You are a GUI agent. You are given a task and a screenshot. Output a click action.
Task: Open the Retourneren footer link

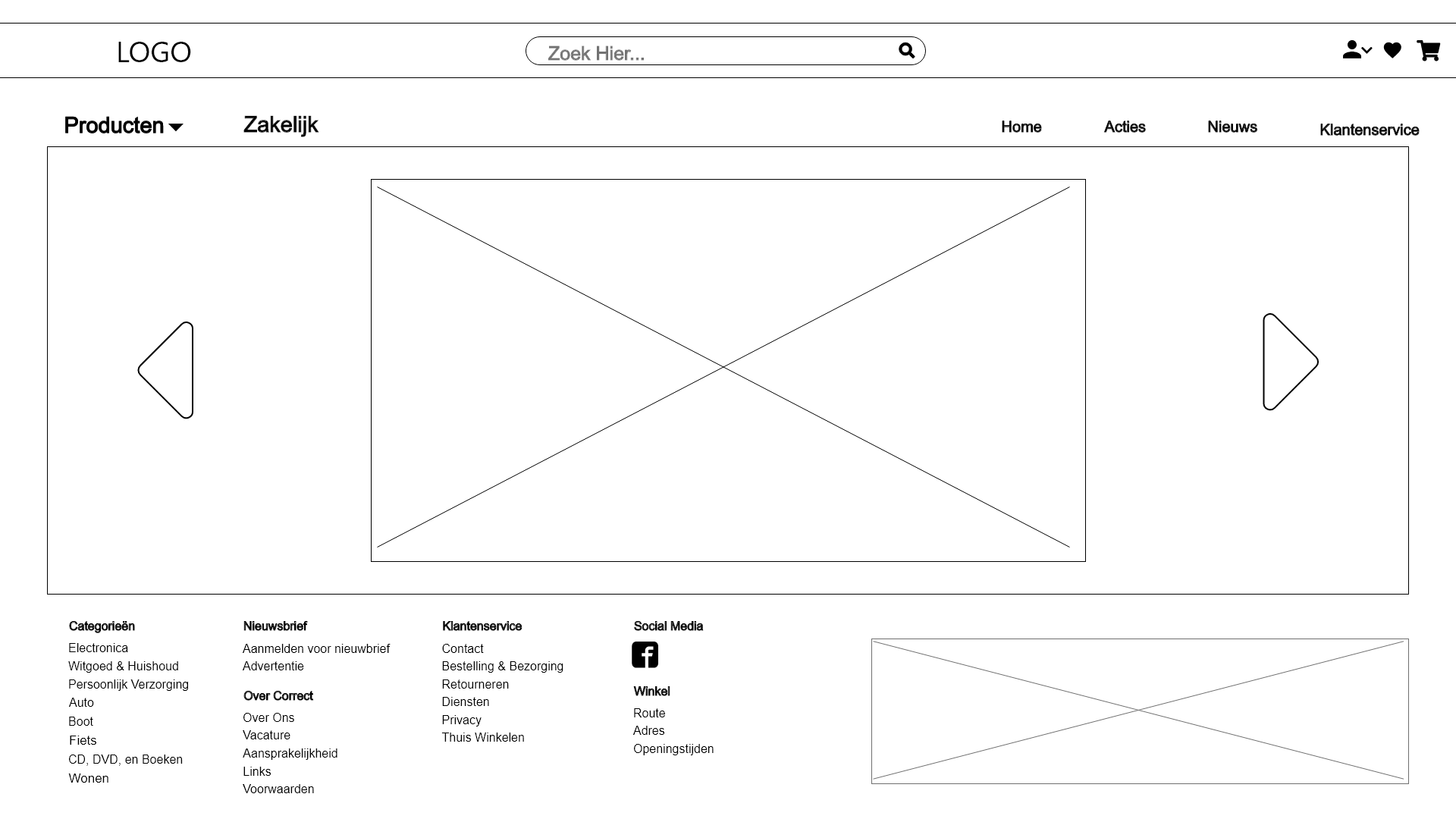tap(475, 684)
